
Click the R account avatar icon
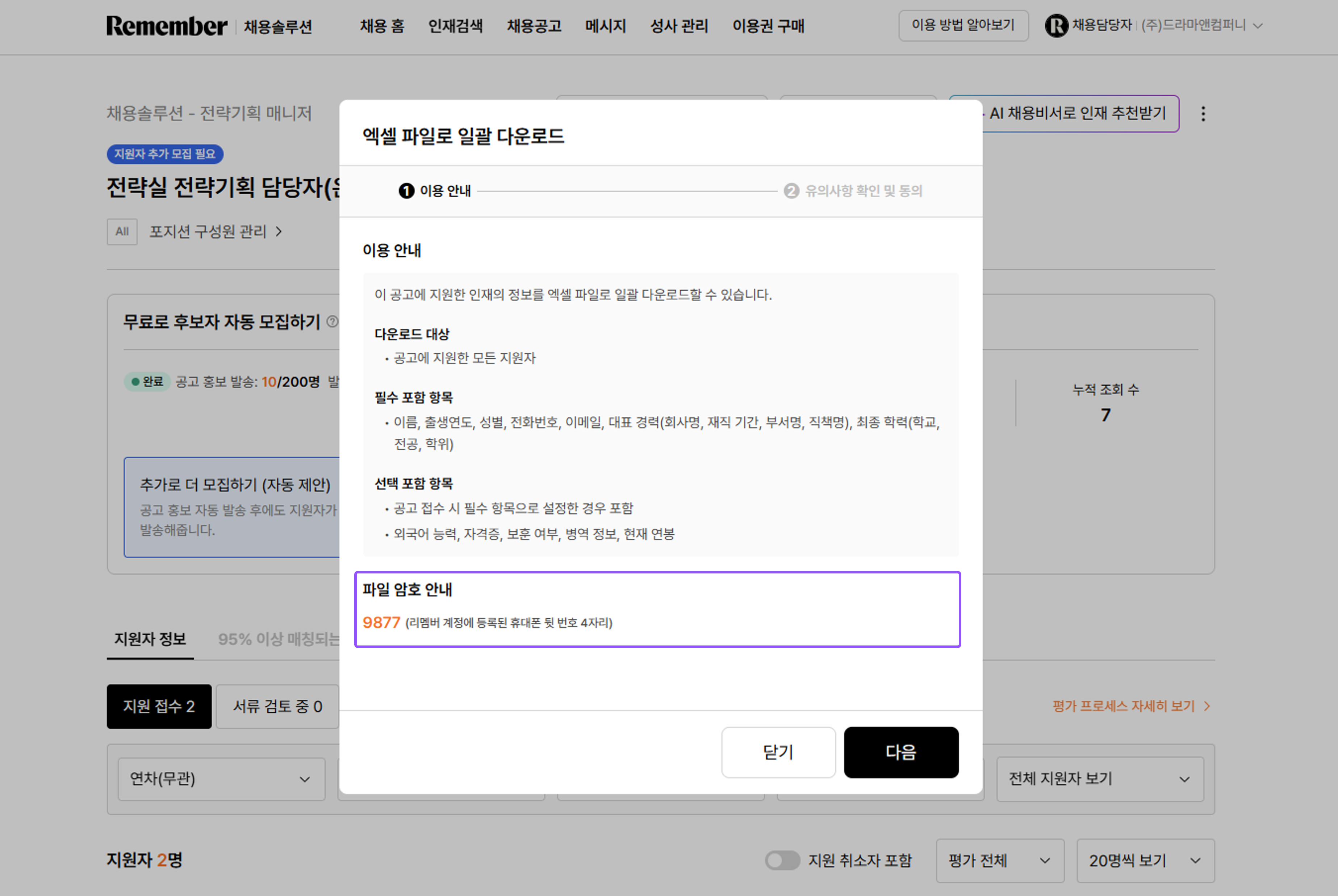(x=1057, y=26)
